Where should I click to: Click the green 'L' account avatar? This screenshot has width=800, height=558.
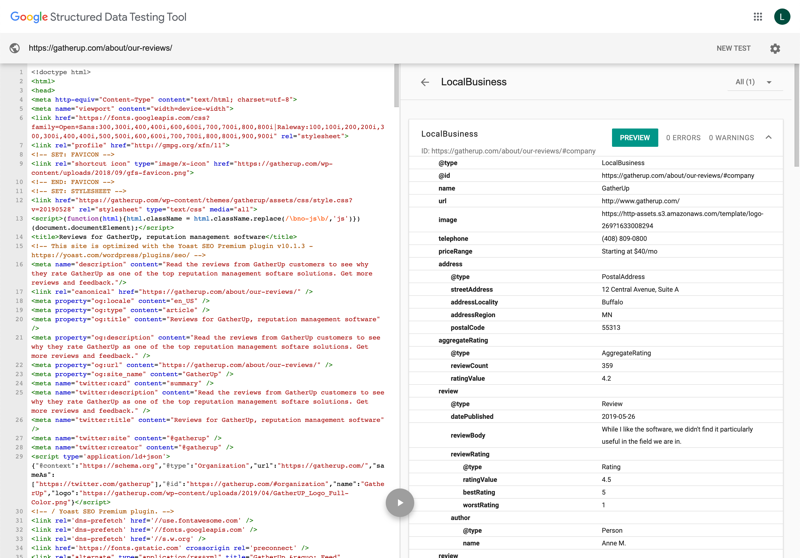point(782,17)
